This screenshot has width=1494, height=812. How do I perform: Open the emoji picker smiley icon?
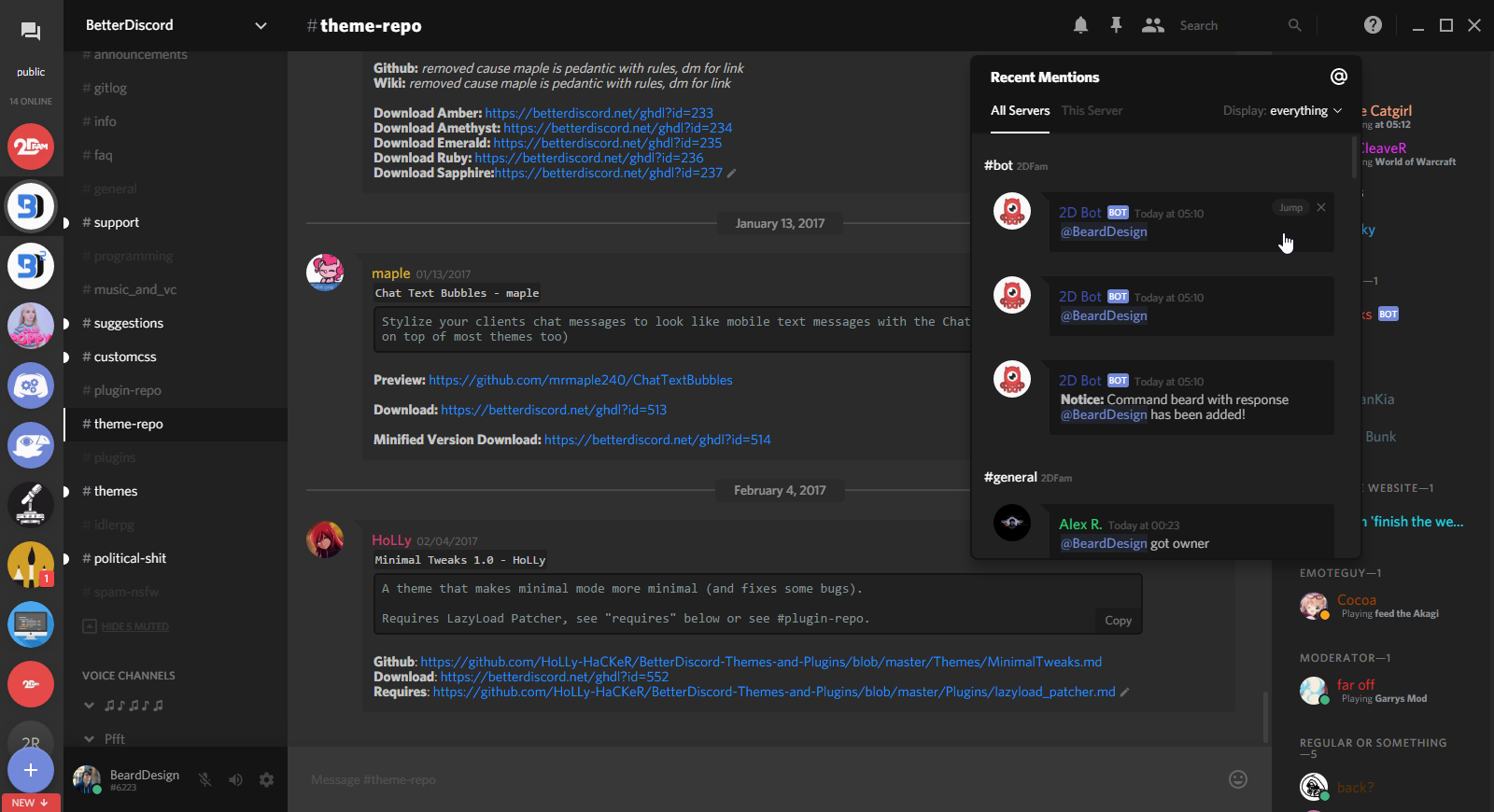(x=1238, y=779)
